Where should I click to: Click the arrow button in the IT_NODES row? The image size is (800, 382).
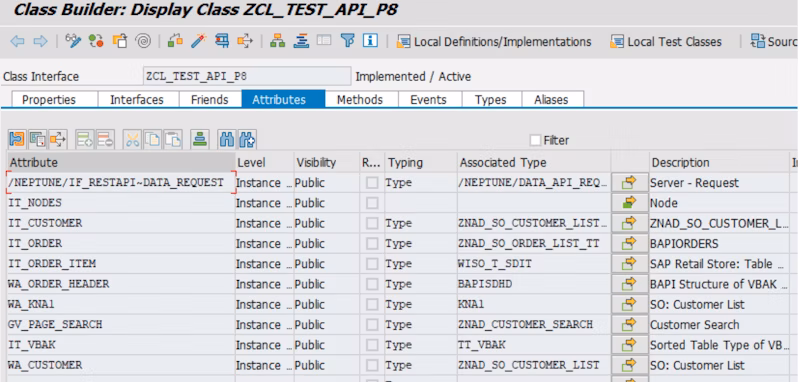pos(630,203)
